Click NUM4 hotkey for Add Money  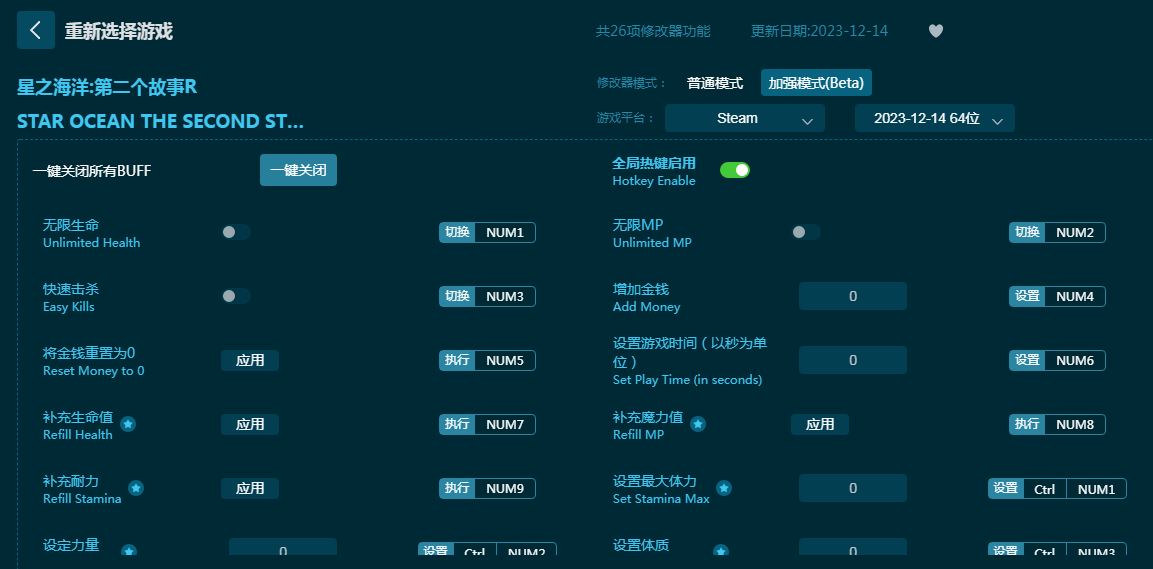pyautogui.click(x=1075, y=296)
